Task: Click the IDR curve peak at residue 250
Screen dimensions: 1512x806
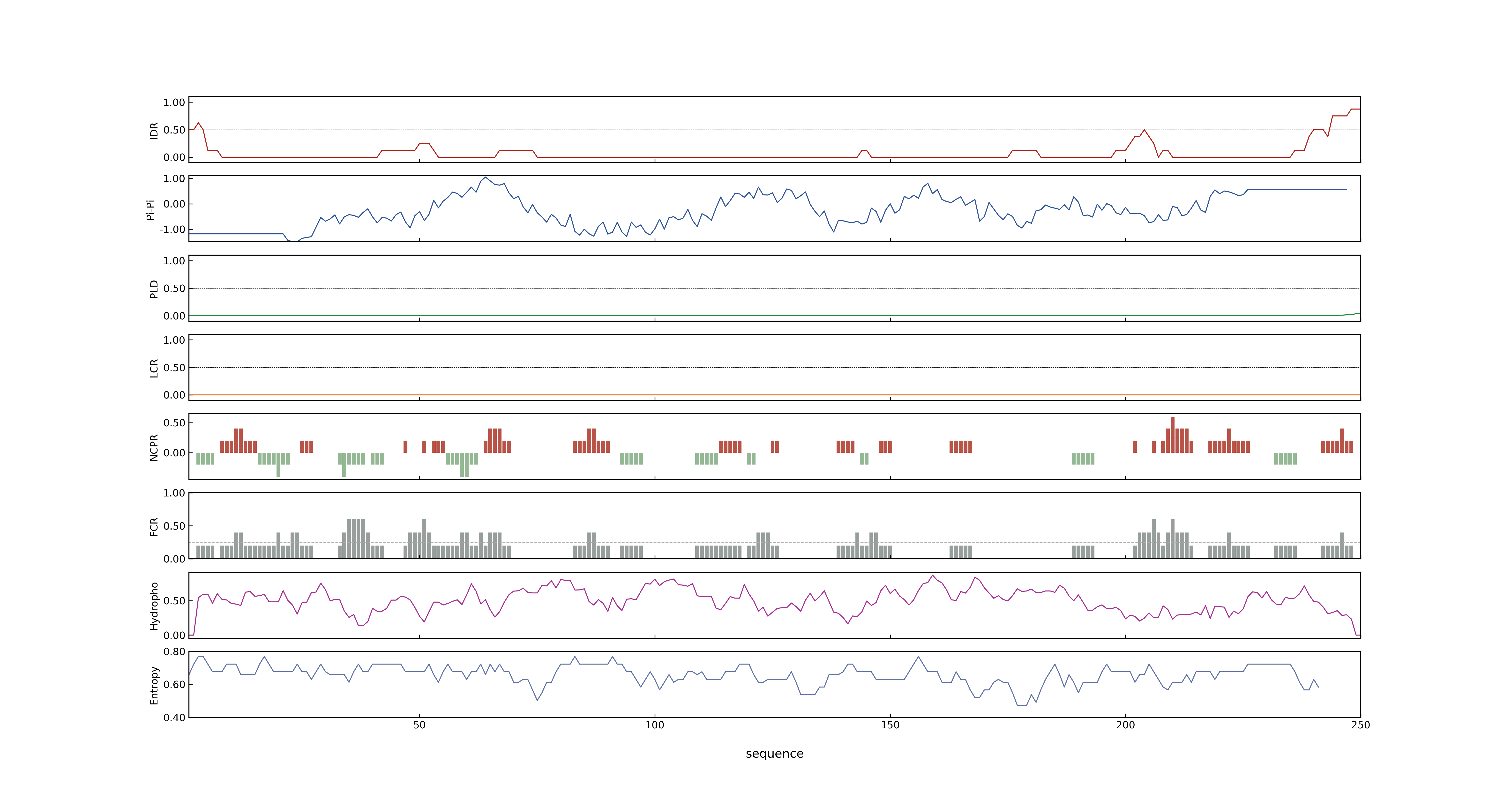Action: 1356,109
